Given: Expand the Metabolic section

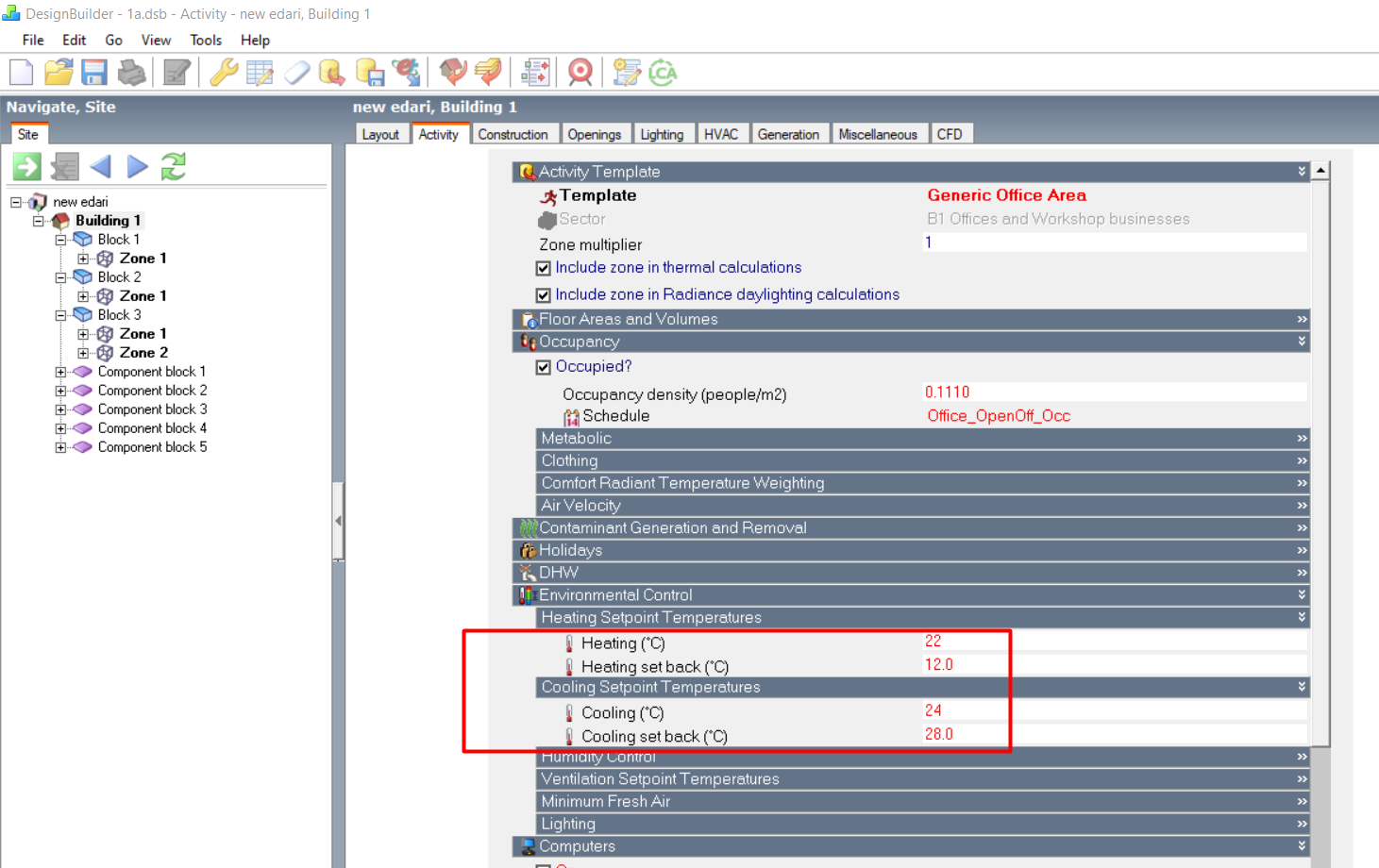Looking at the screenshot, I should point(922,439).
